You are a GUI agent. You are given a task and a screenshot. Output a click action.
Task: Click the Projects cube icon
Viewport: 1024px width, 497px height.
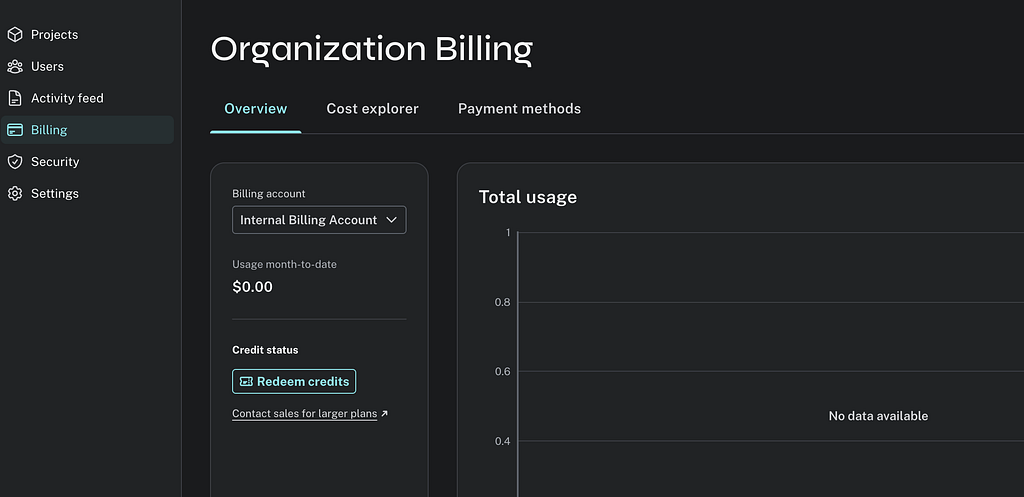[15, 35]
